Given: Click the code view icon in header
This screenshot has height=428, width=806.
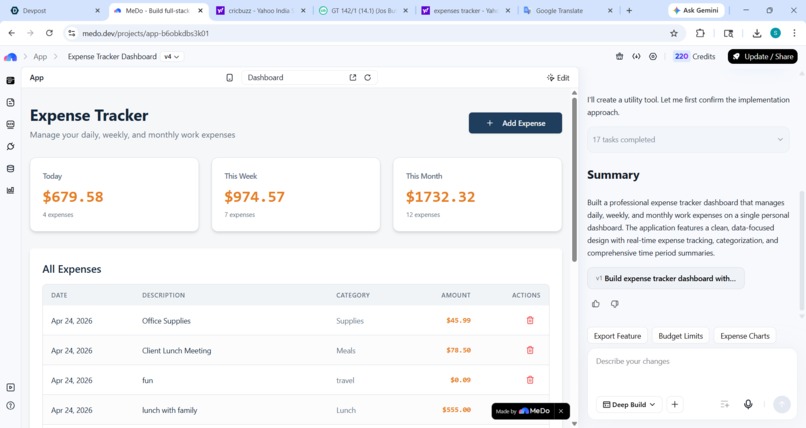Looking at the screenshot, I should tap(636, 57).
